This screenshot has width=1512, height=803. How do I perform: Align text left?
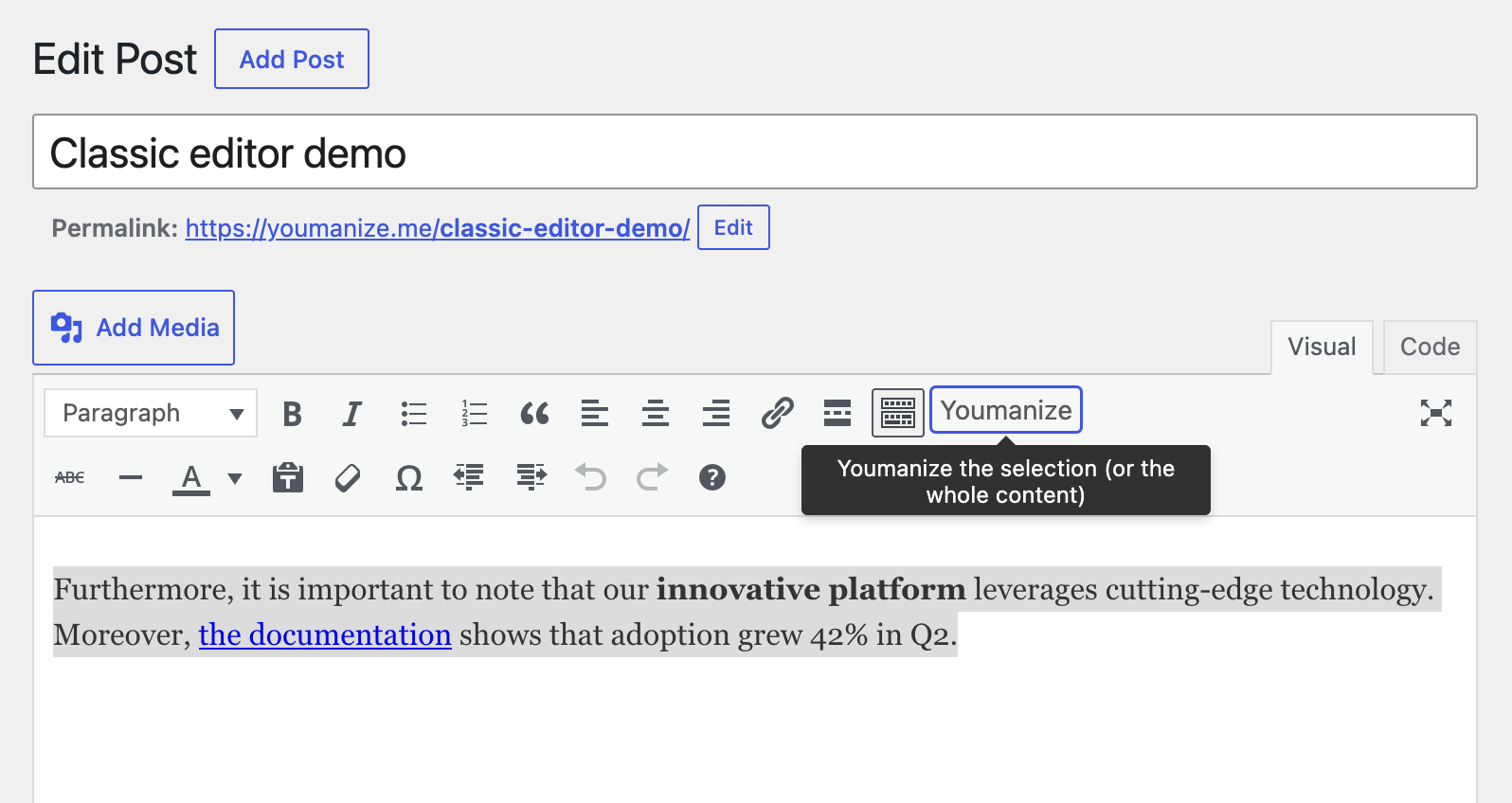[x=595, y=413]
